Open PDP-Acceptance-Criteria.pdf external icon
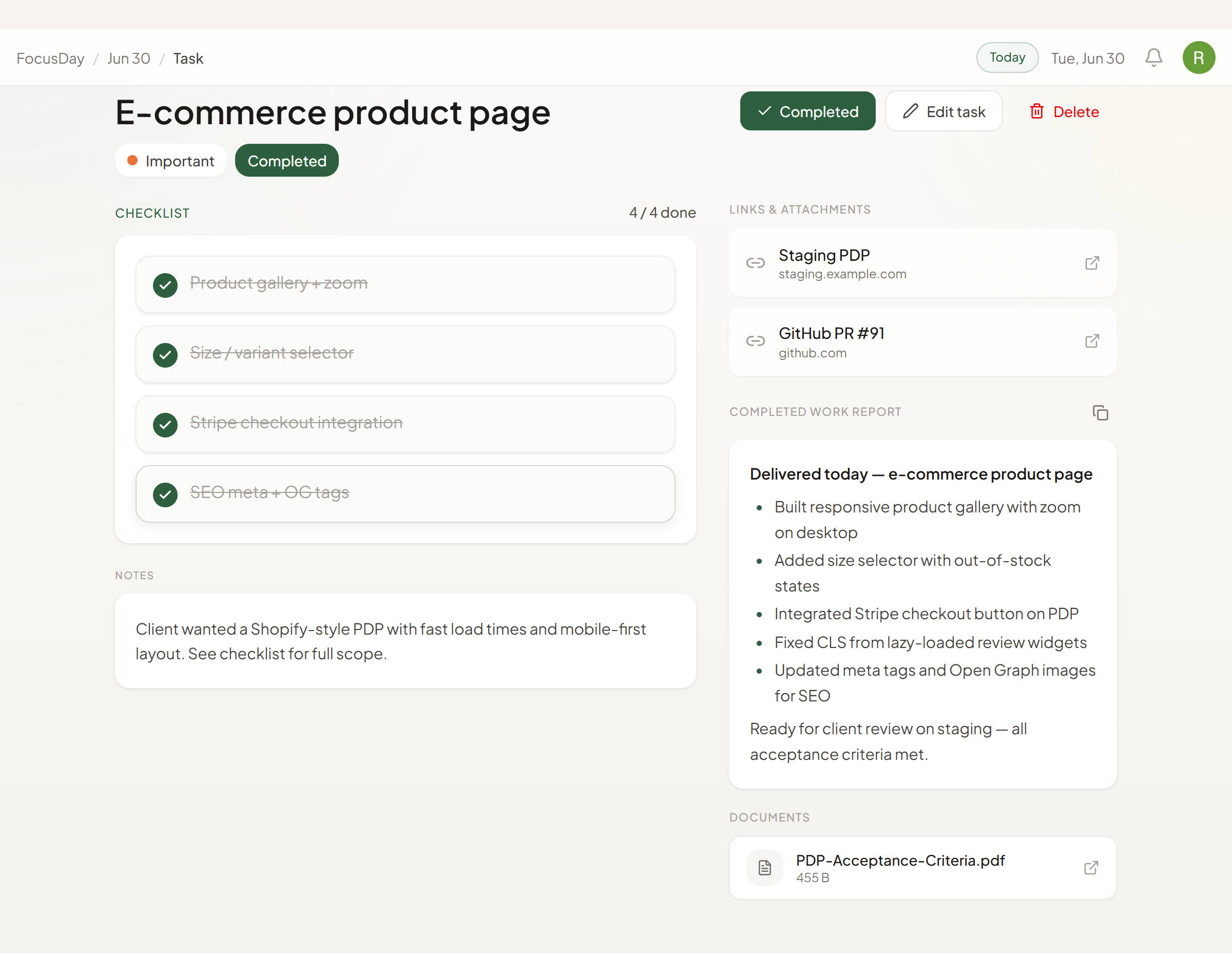This screenshot has height=954, width=1232. [x=1091, y=868]
